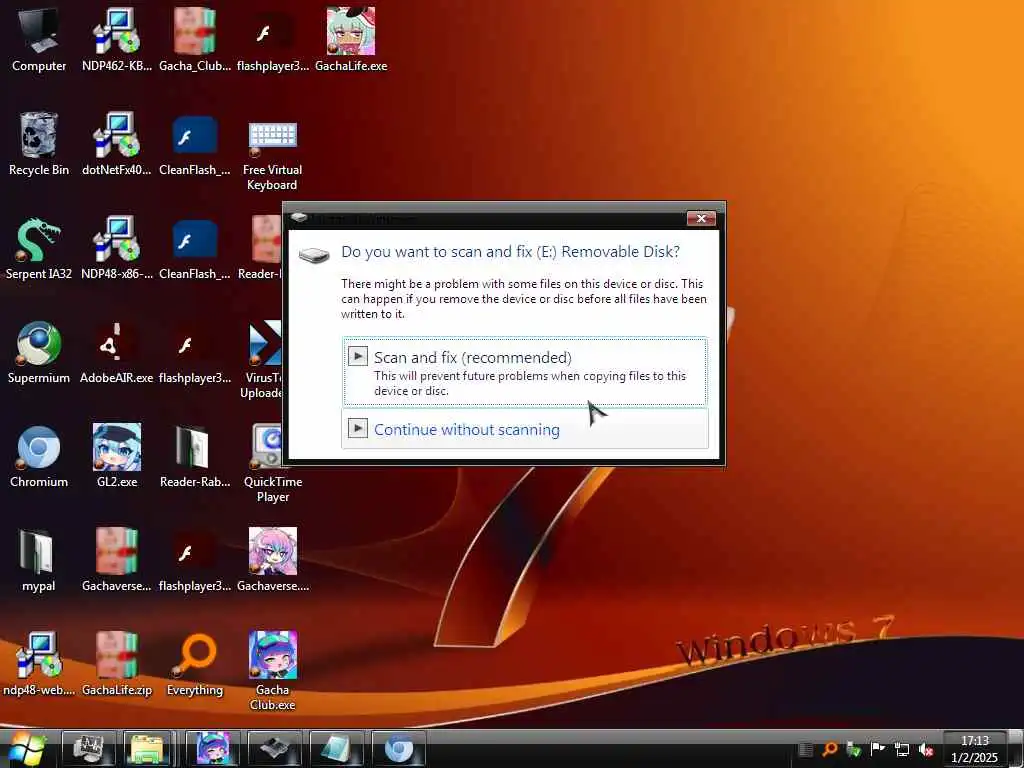The image size is (1024, 768).
Task: Open the Computer desktop icon
Action: click(x=39, y=39)
